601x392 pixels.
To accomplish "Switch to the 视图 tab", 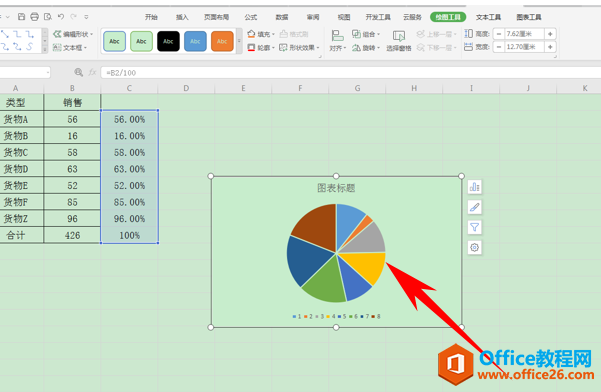I will pos(344,17).
